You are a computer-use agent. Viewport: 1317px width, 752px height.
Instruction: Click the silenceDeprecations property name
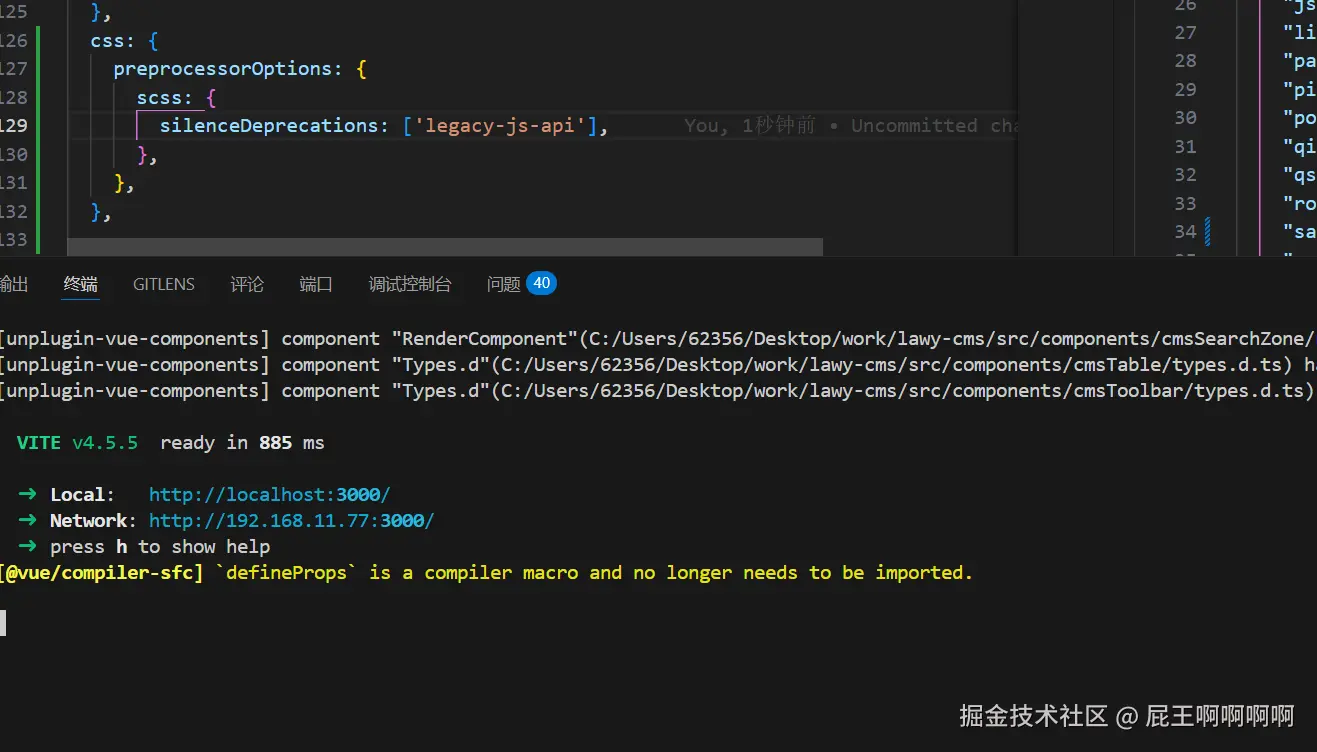pos(269,126)
